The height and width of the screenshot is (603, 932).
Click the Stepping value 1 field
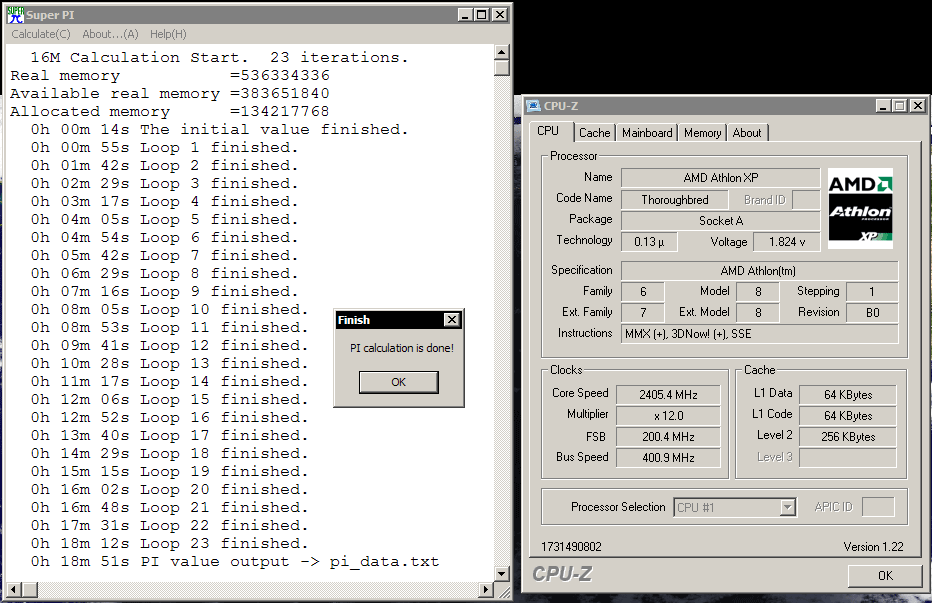click(x=871, y=291)
